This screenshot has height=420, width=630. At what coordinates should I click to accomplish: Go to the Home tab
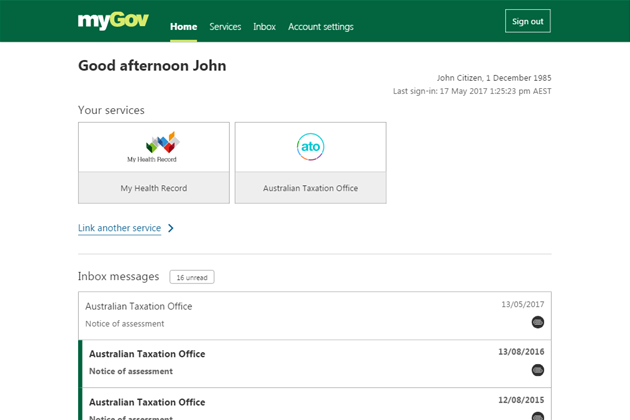pyautogui.click(x=183, y=27)
